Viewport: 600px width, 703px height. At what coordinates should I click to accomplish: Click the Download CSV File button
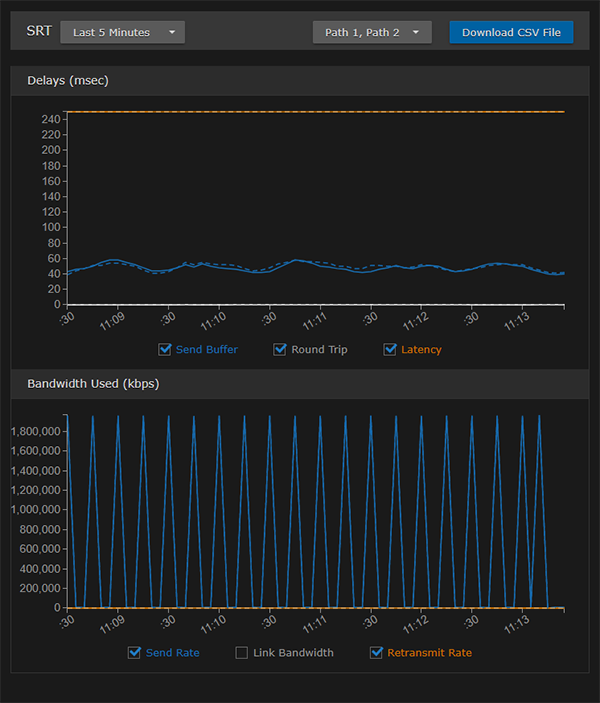(x=511, y=32)
